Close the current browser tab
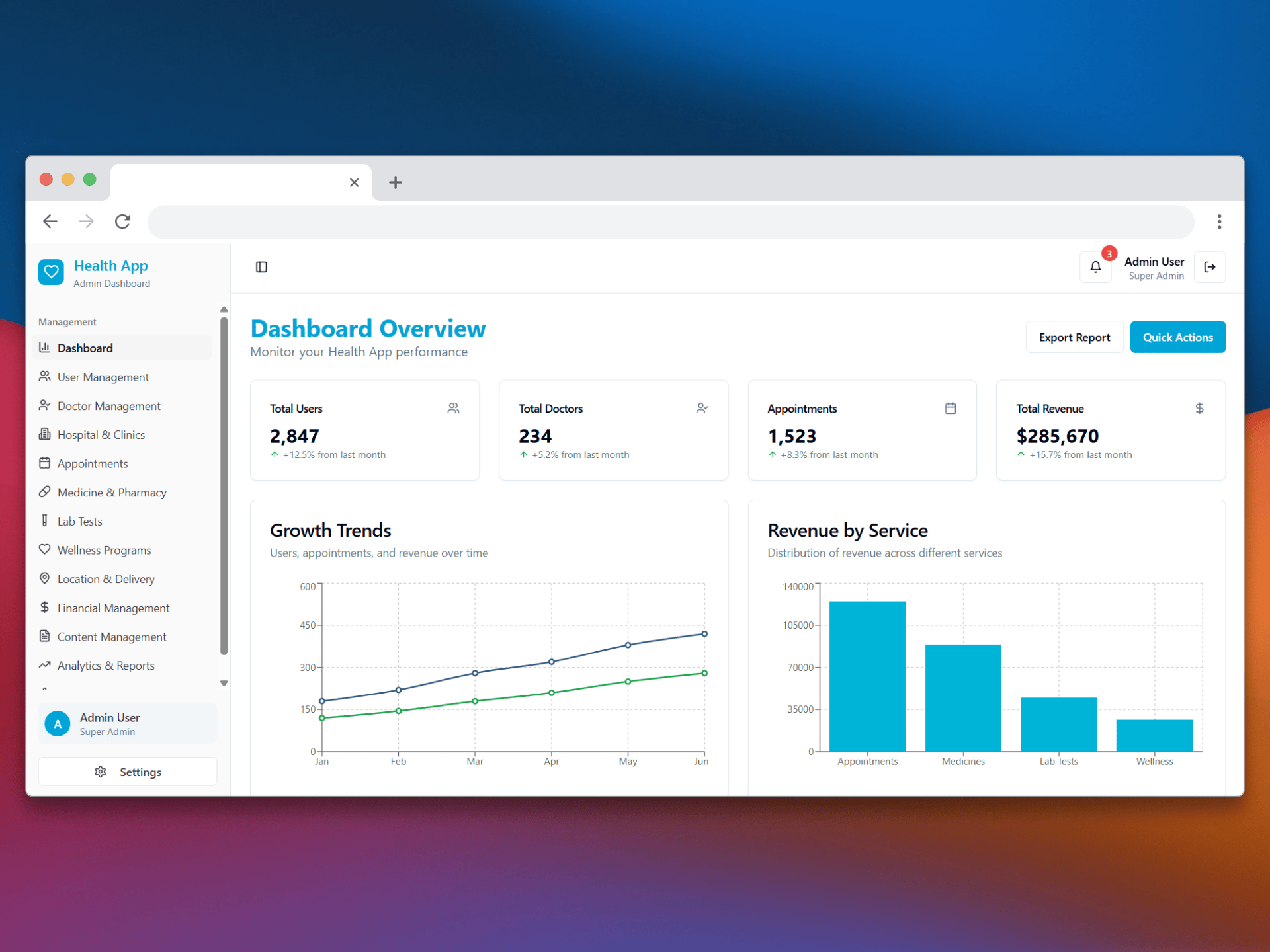The image size is (1270, 952). [x=354, y=182]
